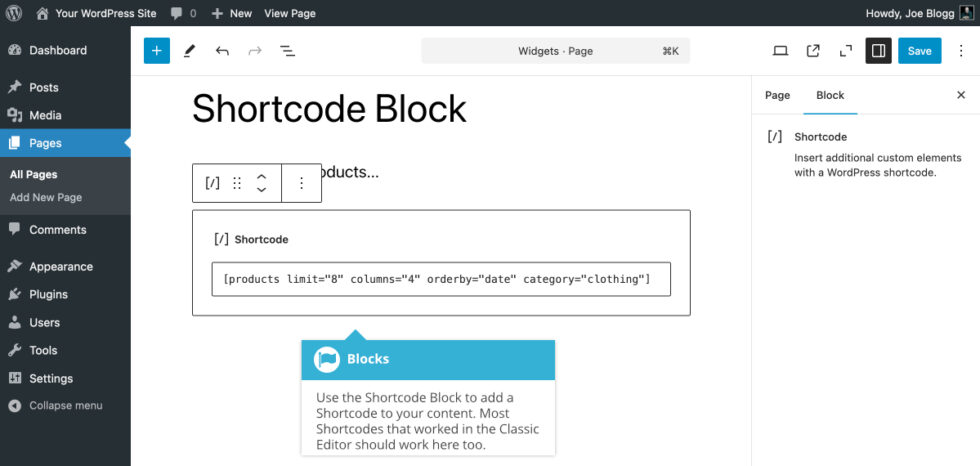Click the Shortcode label inside block
This screenshot has height=466, width=980.
[x=261, y=239]
